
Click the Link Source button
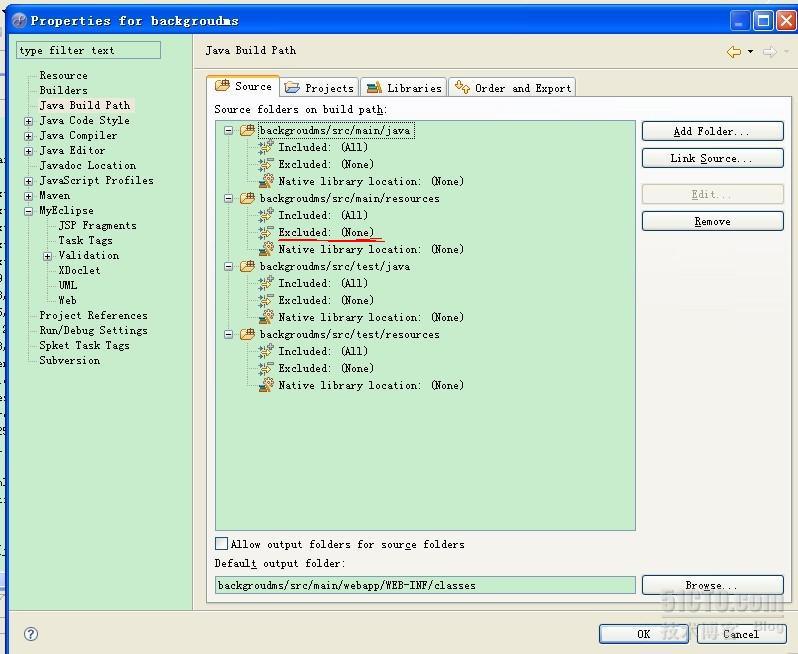tap(712, 158)
